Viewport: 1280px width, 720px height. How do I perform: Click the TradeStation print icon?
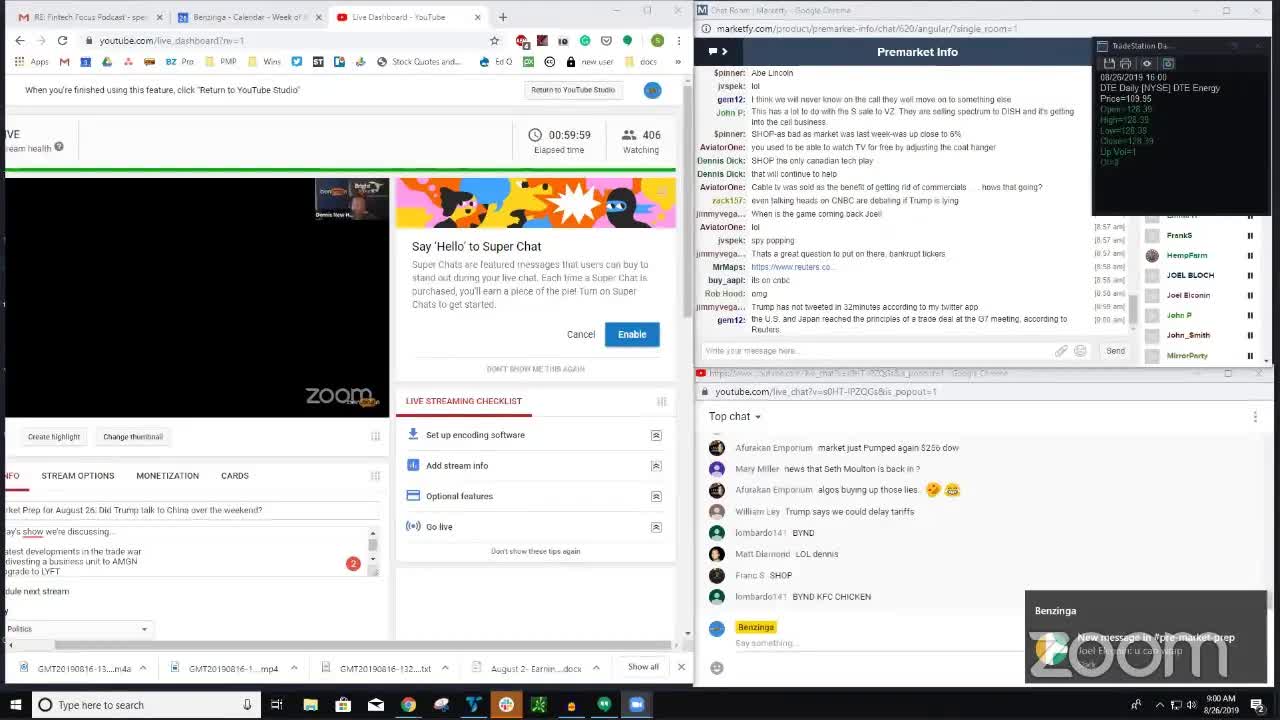[1125, 63]
